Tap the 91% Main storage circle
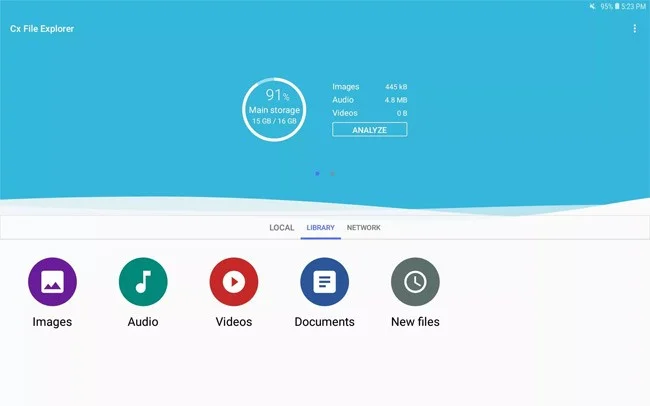This screenshot has height=406, width=650. click(272, 109)
